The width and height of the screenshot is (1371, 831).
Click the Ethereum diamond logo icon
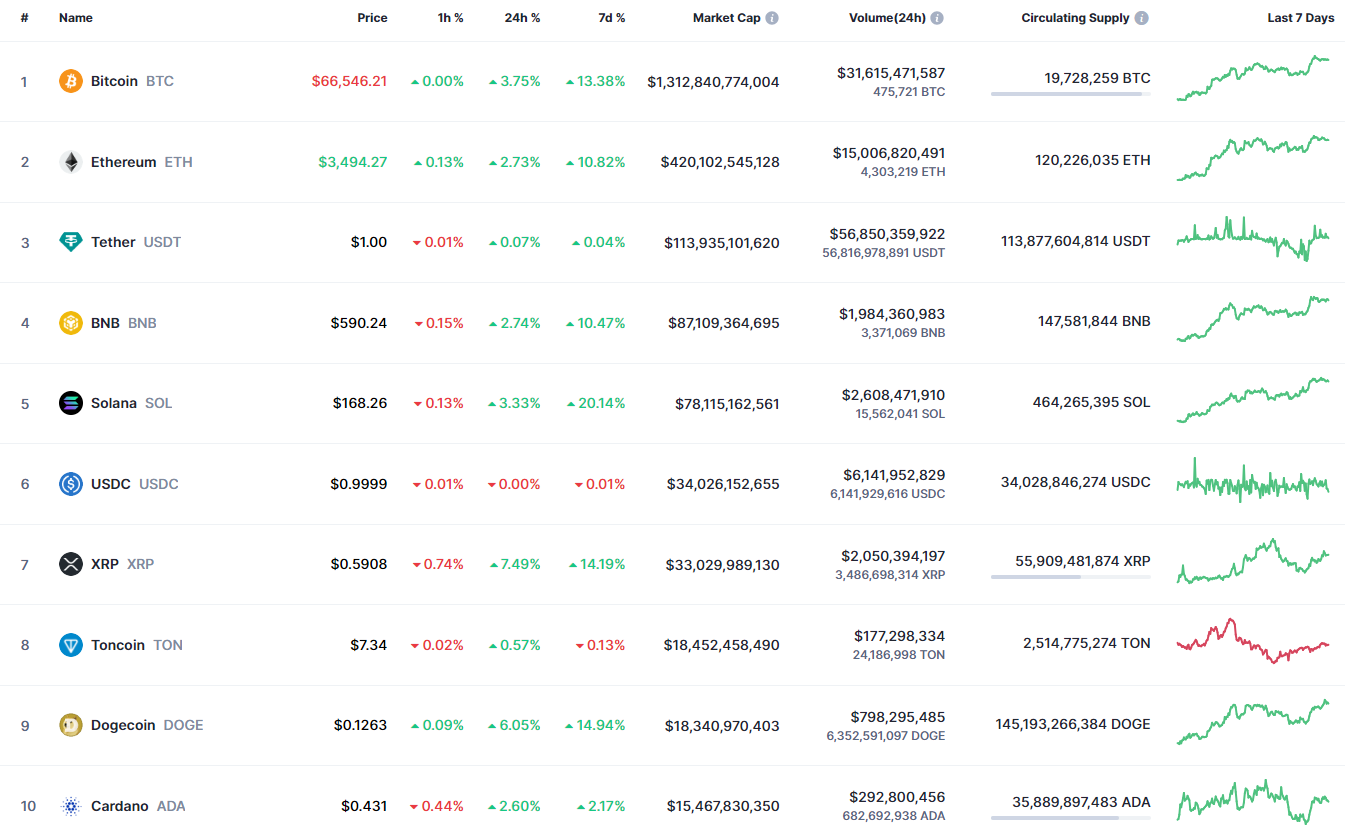[70, 162]
